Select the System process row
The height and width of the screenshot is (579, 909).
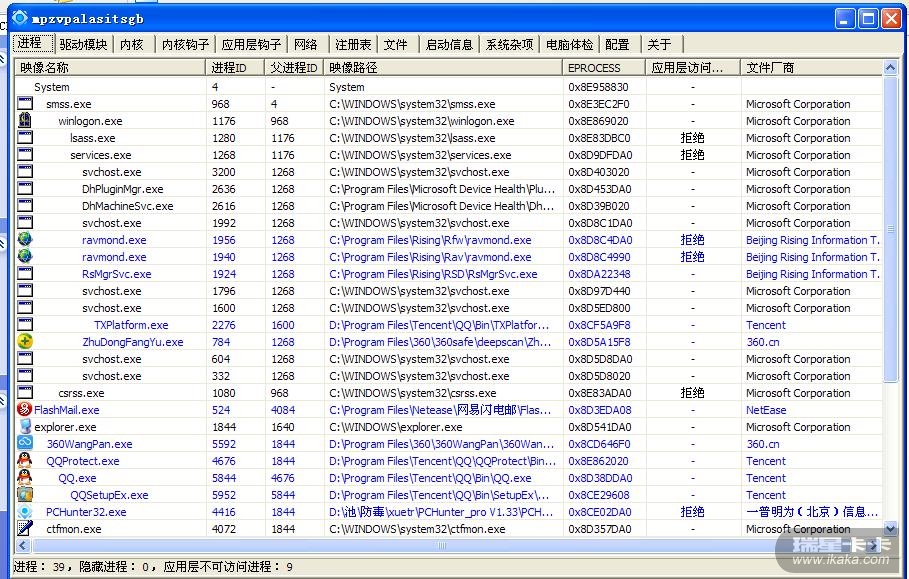(x=449, y=87)
